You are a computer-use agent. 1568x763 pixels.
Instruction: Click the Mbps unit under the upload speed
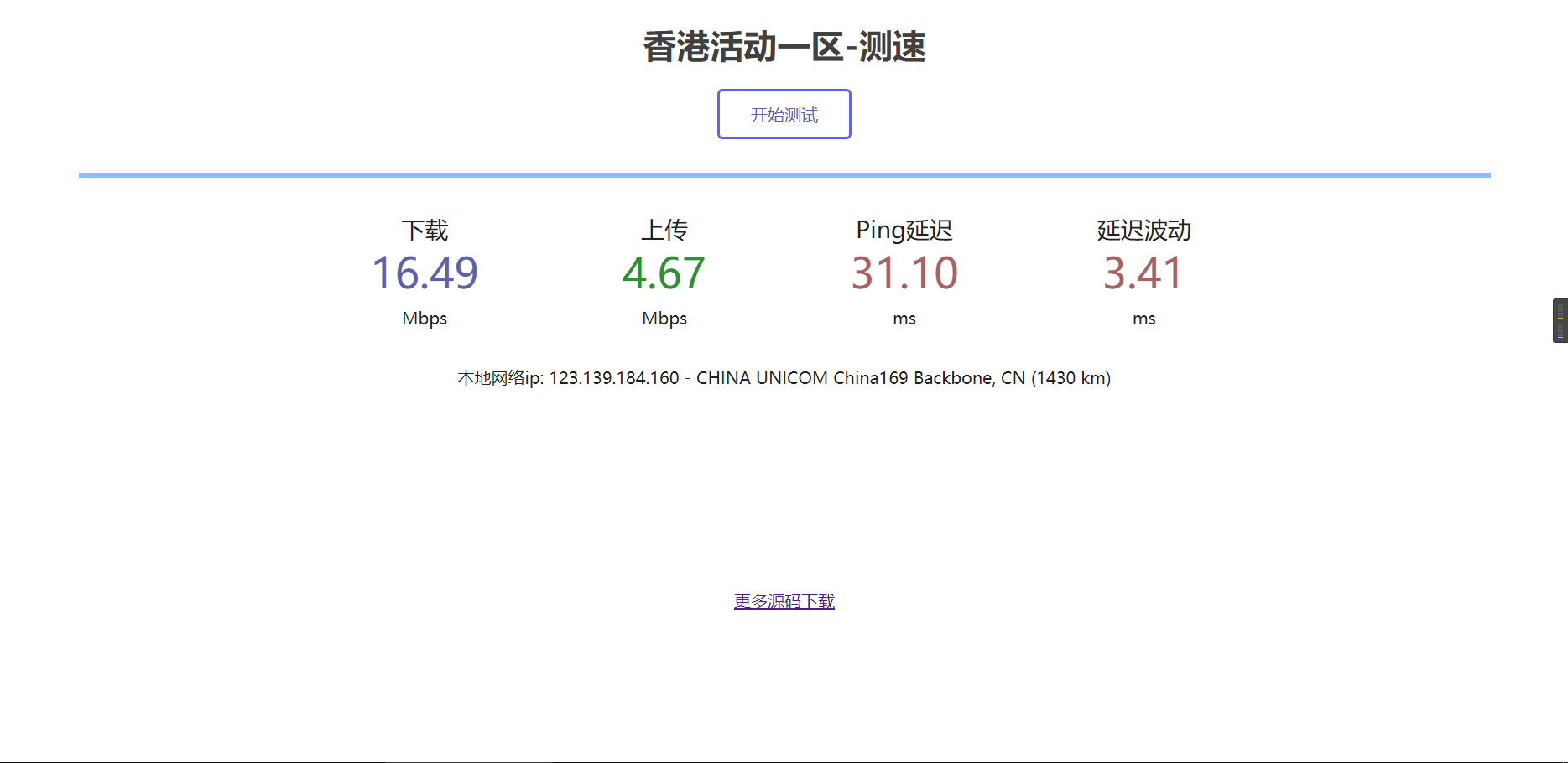(664, 319)
